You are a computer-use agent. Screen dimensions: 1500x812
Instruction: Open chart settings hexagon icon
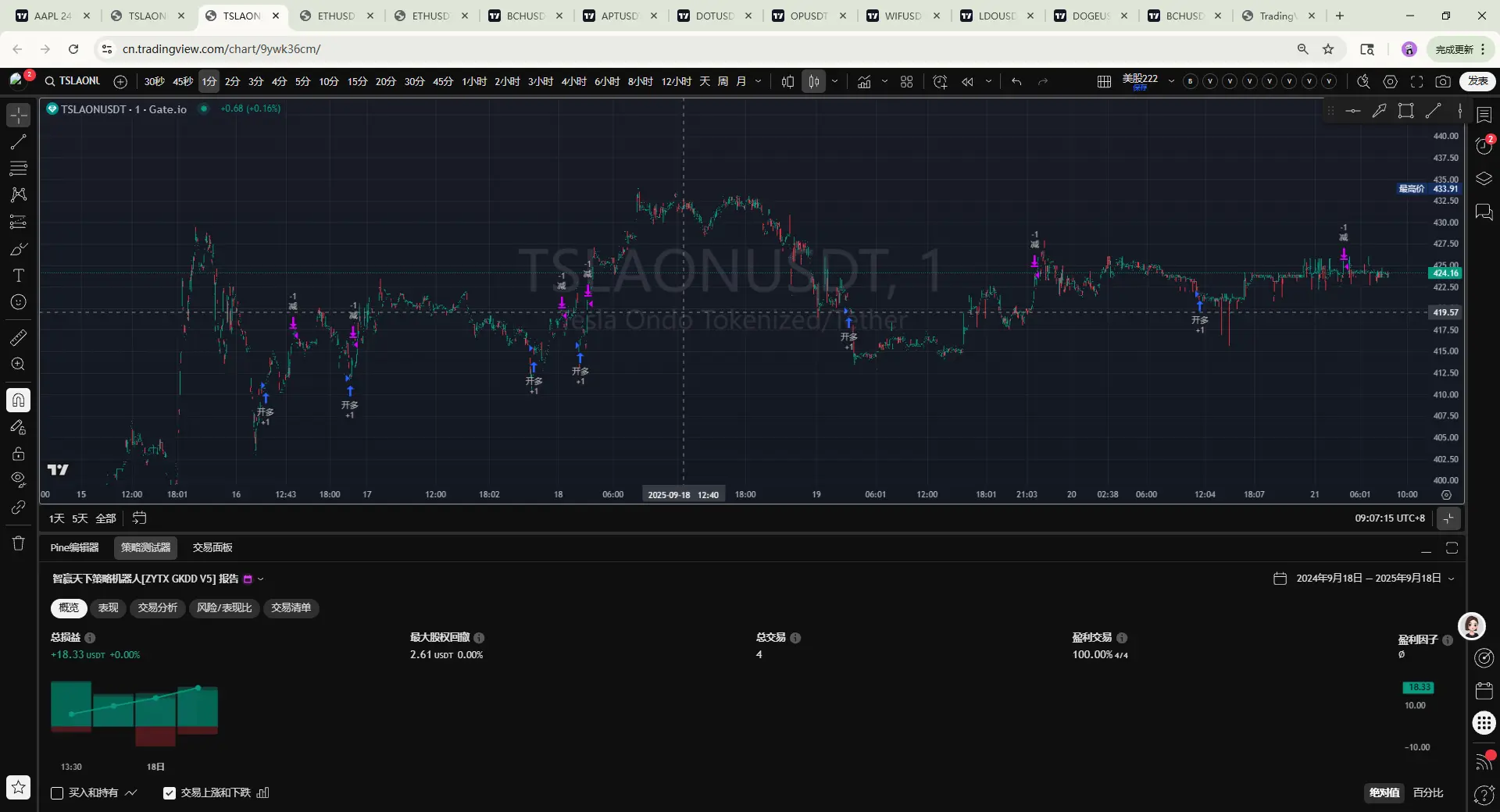coord(1390,81)
